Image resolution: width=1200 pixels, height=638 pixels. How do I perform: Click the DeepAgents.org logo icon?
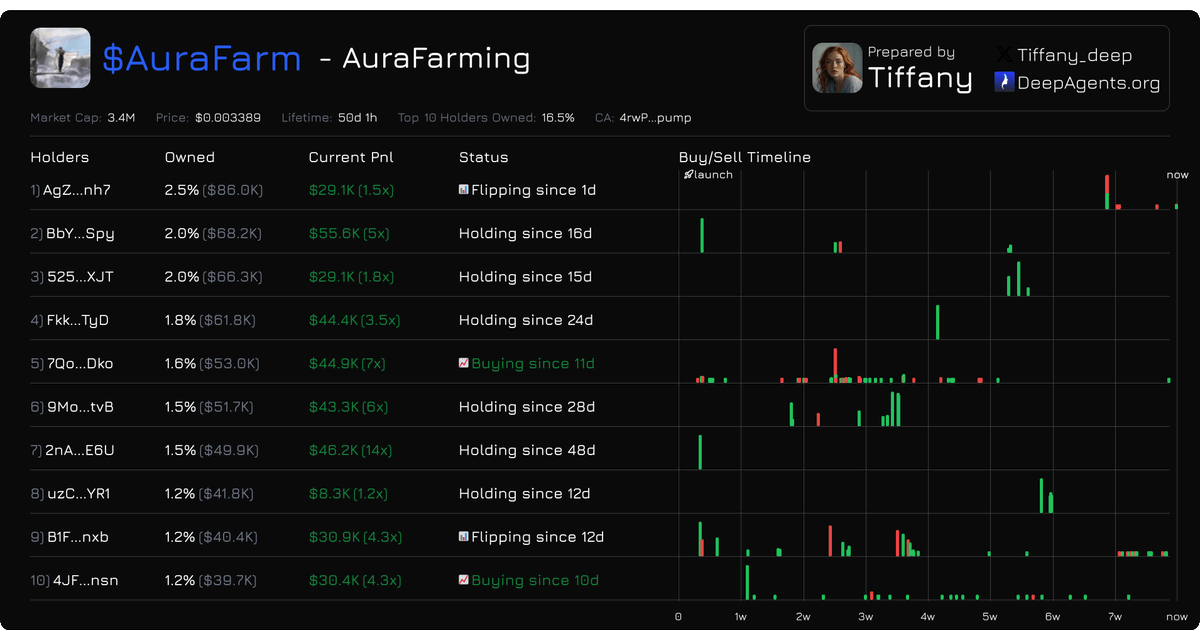click(x=1004, y=82)
